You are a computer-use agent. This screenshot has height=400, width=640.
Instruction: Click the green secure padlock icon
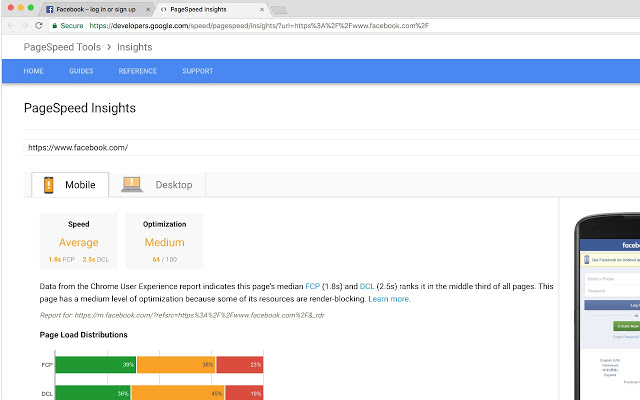(x=55, y=25)
